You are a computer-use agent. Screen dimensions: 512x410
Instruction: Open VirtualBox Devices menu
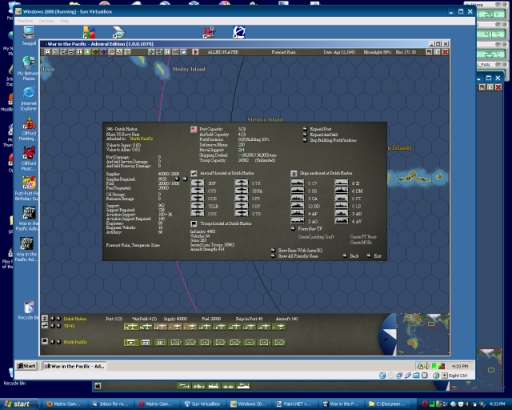[46, 21]
